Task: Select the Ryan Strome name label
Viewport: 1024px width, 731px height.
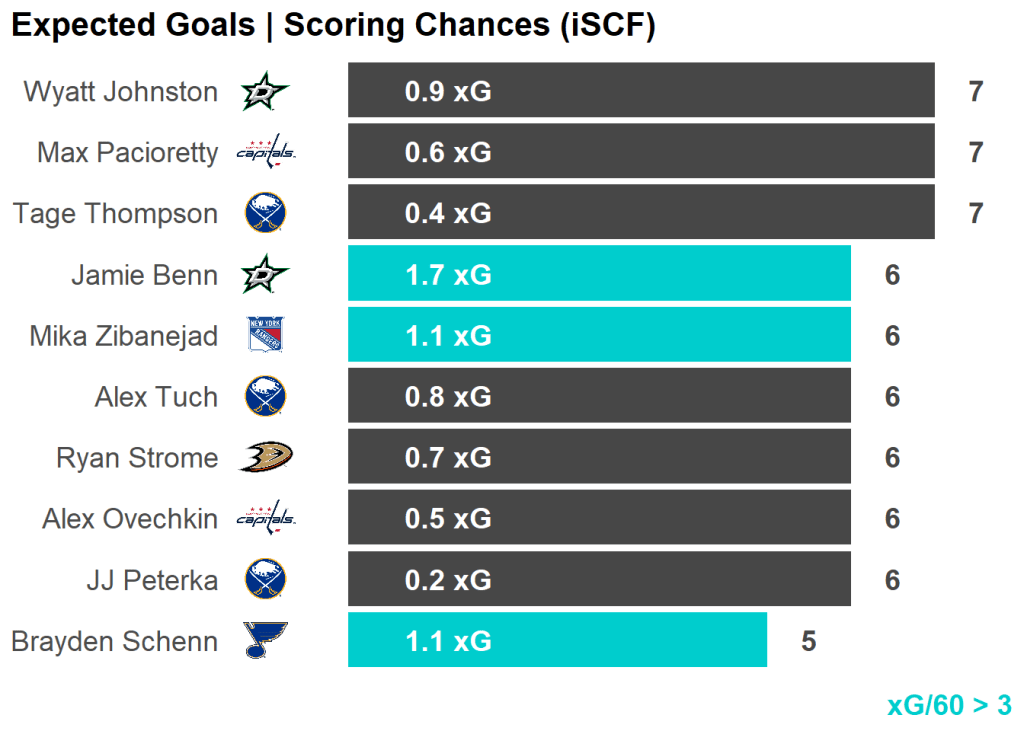Action: pos(137,458)
